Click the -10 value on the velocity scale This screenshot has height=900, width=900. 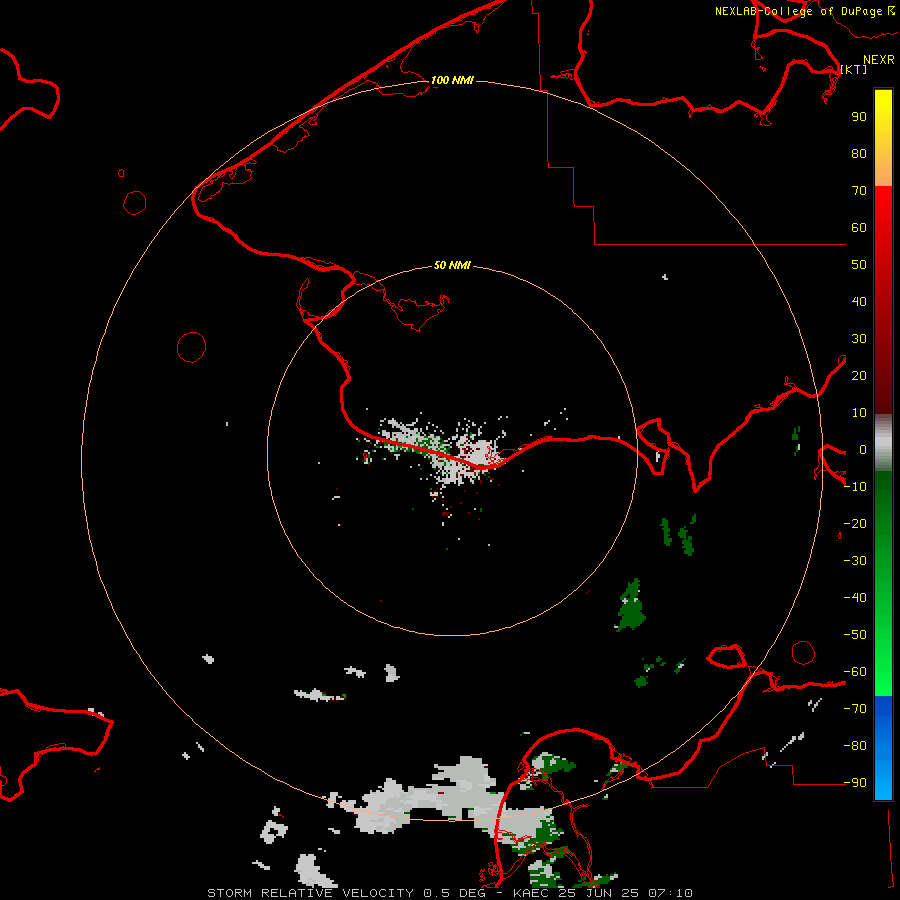pyautogui.click(x=855, y=487)
